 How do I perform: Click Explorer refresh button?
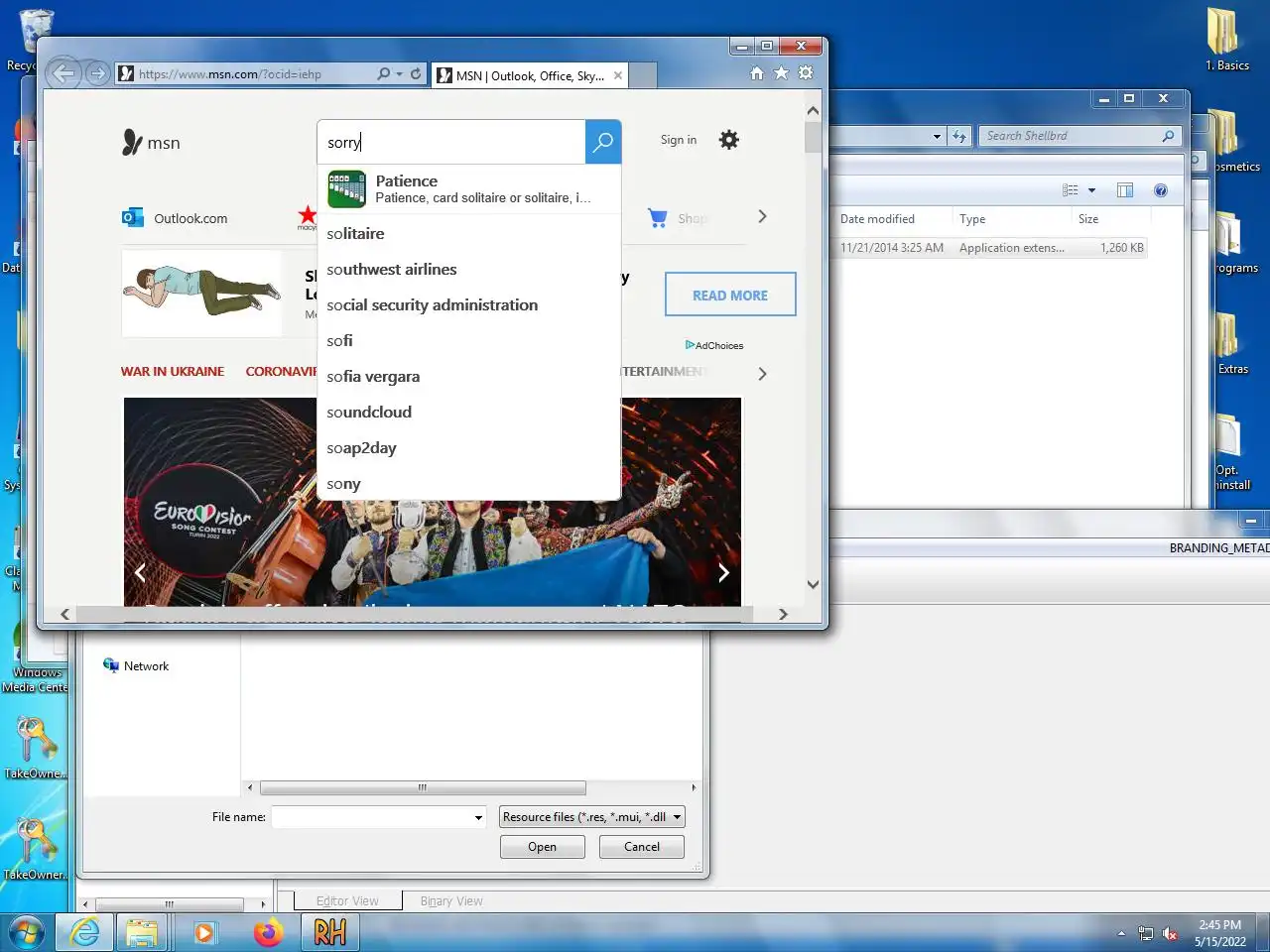coord(958,136)
